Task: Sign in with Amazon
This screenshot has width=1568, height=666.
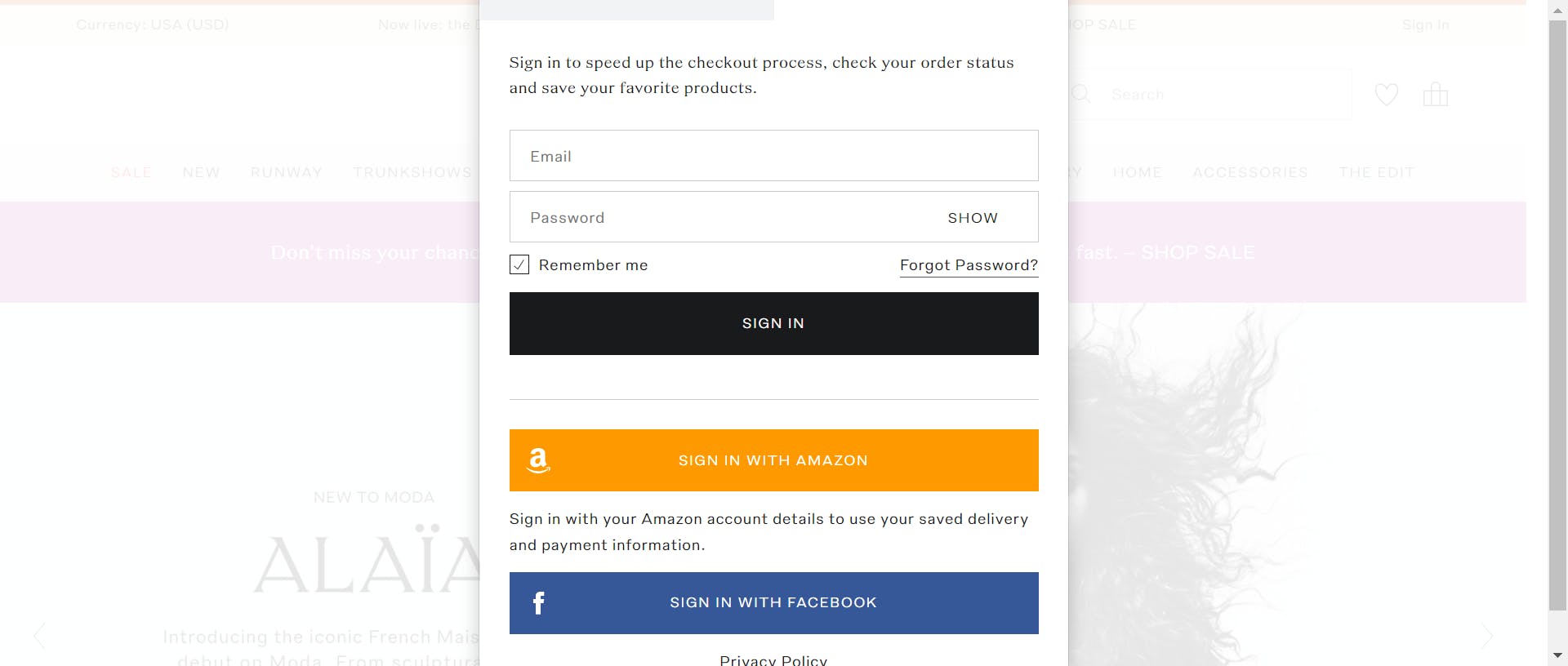Action: [774, 460]
